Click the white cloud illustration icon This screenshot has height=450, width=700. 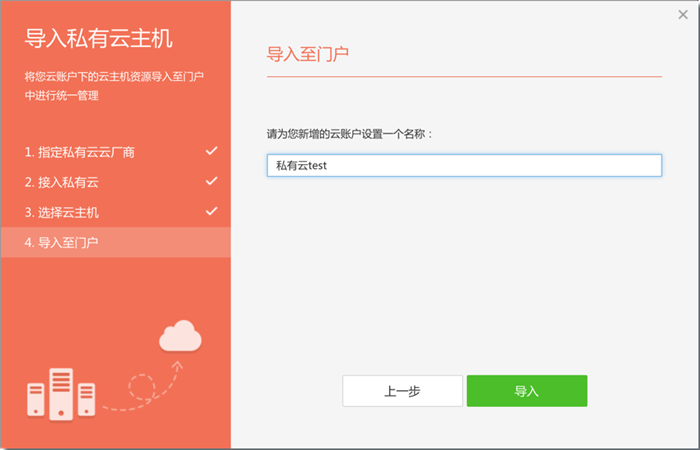coord(180,336)
